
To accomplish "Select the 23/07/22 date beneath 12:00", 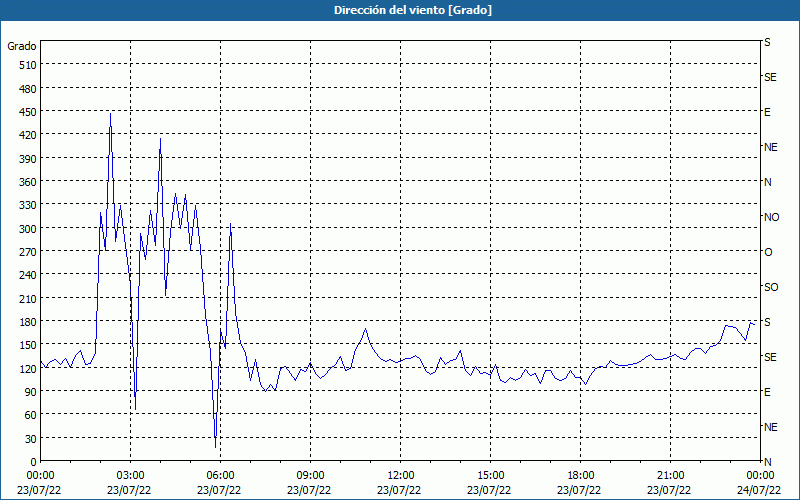I will pyautogui.click(x=399, y=490).
